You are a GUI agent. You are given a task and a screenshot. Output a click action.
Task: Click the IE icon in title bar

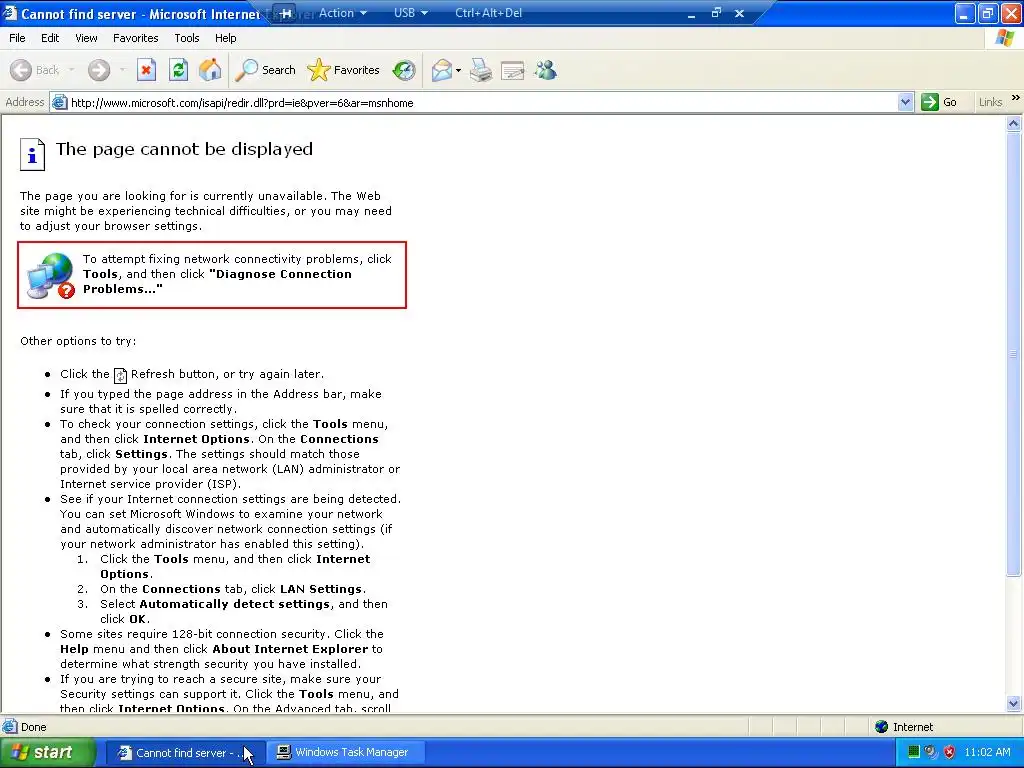click(9, 13)
